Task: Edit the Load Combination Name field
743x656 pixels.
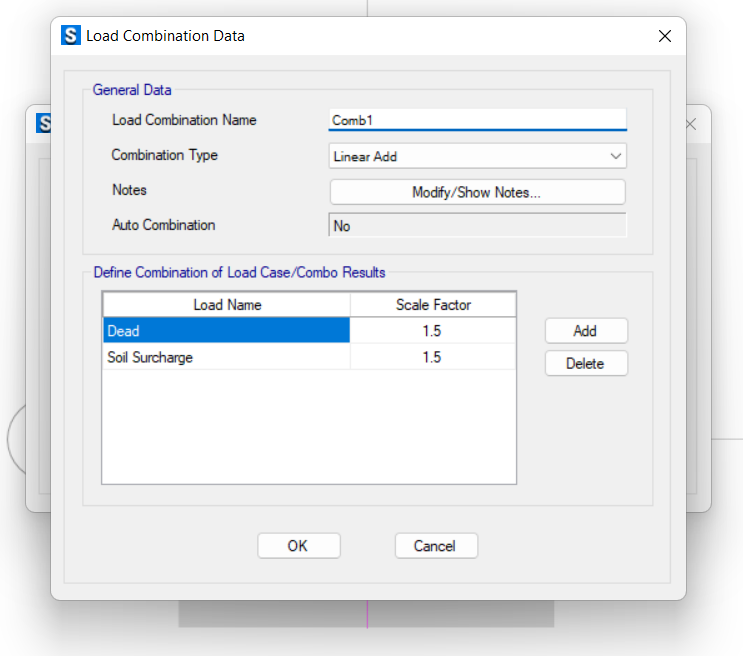Action: (x=478, y=120)
